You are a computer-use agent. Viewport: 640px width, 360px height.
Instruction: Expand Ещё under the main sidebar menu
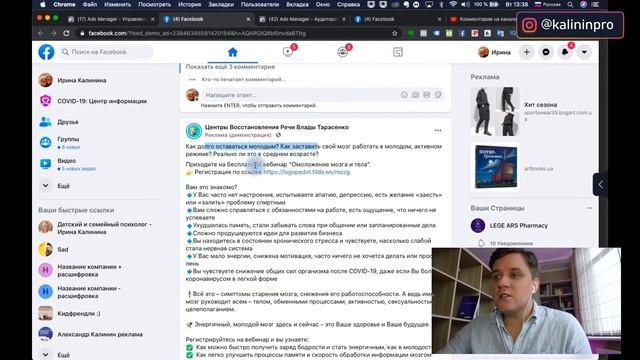click(x=63, y=186)
